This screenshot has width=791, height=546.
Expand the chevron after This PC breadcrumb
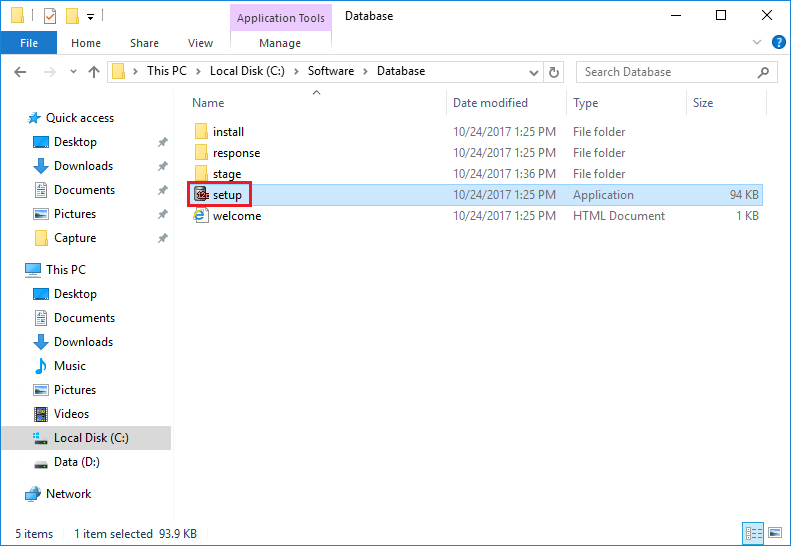pos(199,72)
